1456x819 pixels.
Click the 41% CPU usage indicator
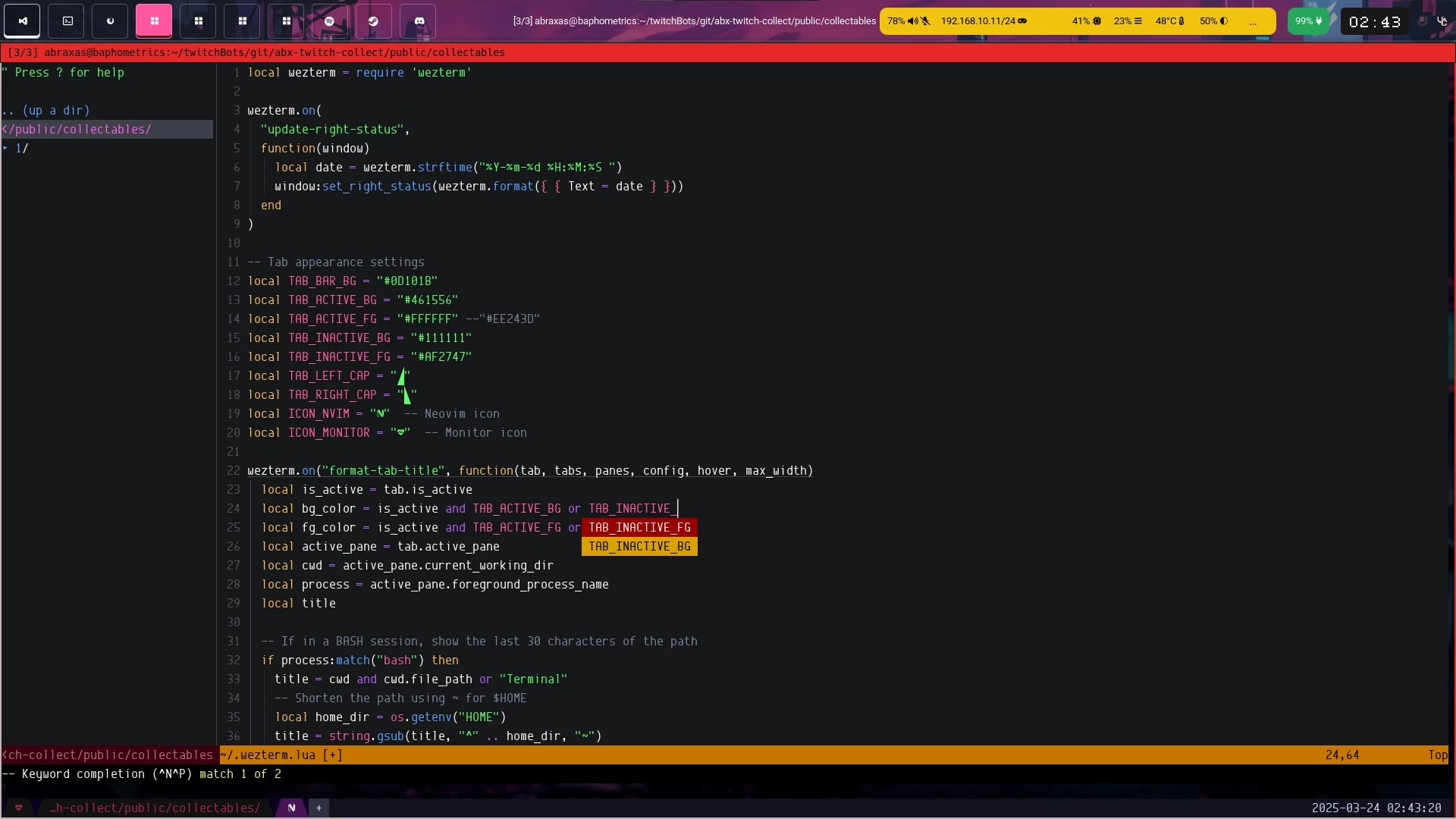1087,21
